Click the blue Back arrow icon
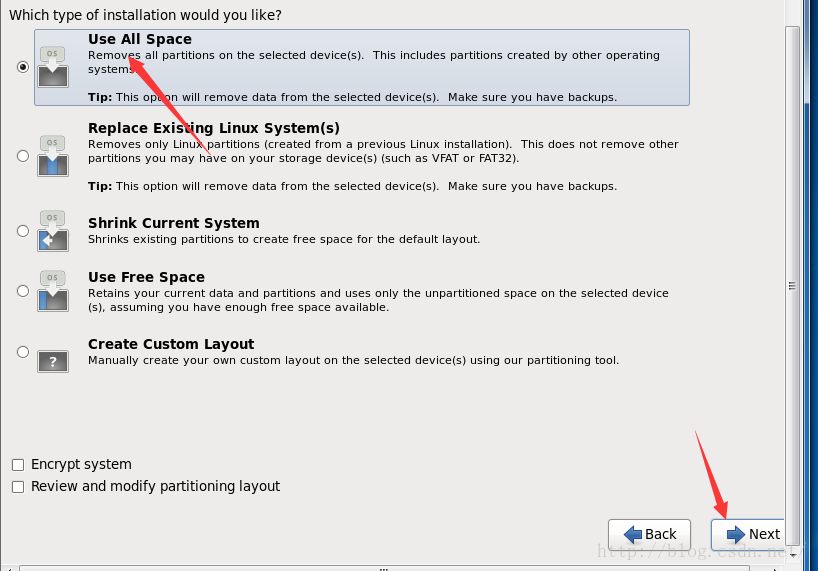 [632, 534]
